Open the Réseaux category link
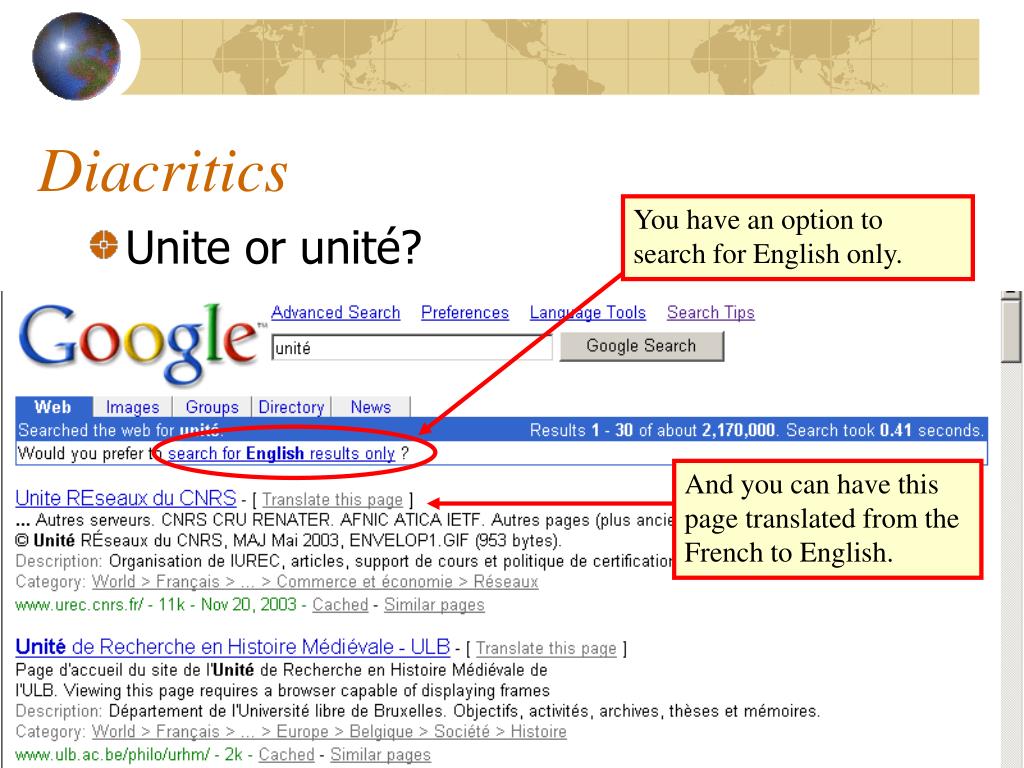 click(506, 581)
